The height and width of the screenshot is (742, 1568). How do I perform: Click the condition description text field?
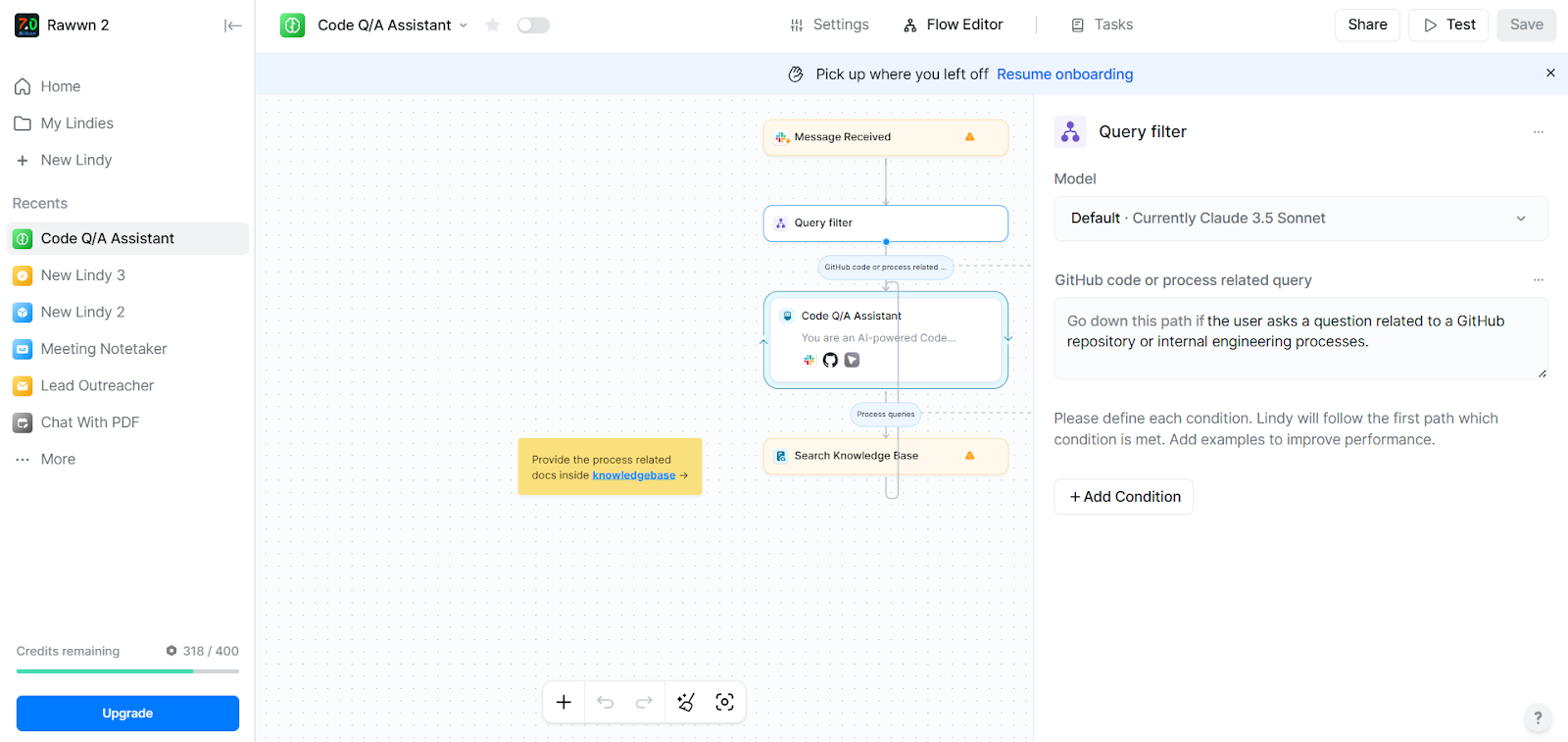pyautogui.click(x=1300, y=338)
